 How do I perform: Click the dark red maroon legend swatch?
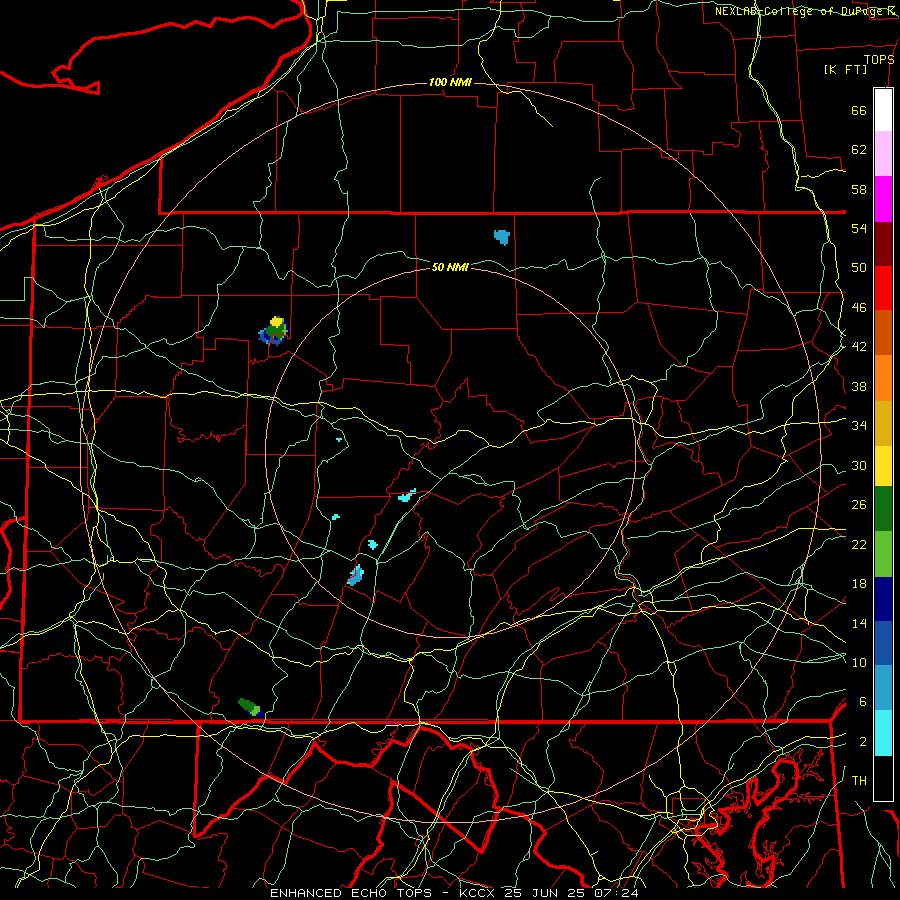[883, 244]
